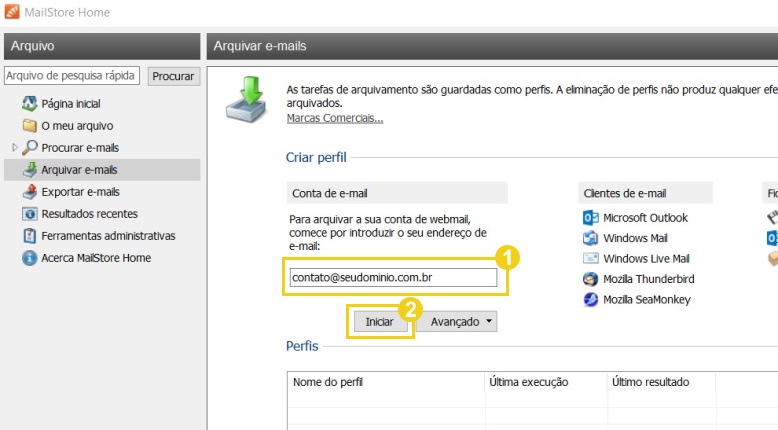Click the email address input field
Viewport: 778px width, 430px height.
pyautogui.click(x=393, y=277)
